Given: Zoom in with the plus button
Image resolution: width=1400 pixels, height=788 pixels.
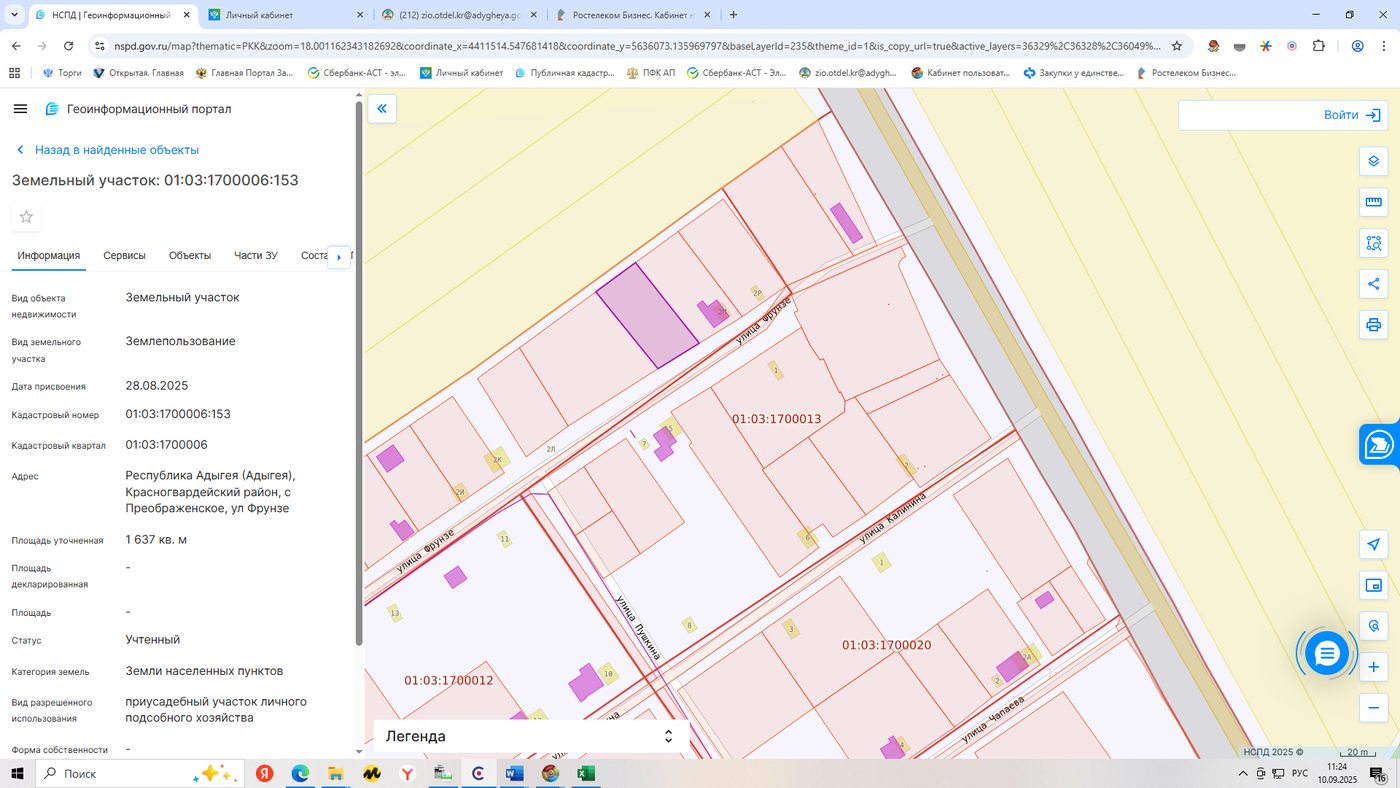Looking at the screenshot, I should 1373,667.
